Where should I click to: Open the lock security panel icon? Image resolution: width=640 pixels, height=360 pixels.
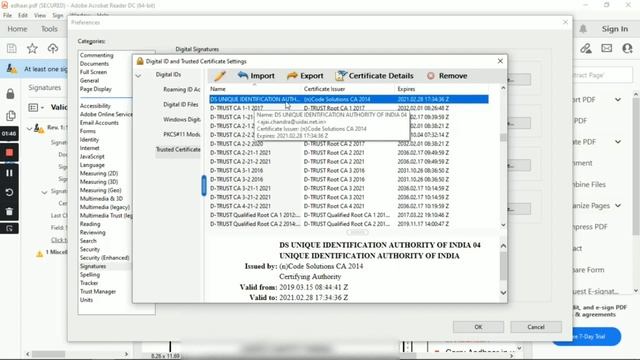(10, 94)
